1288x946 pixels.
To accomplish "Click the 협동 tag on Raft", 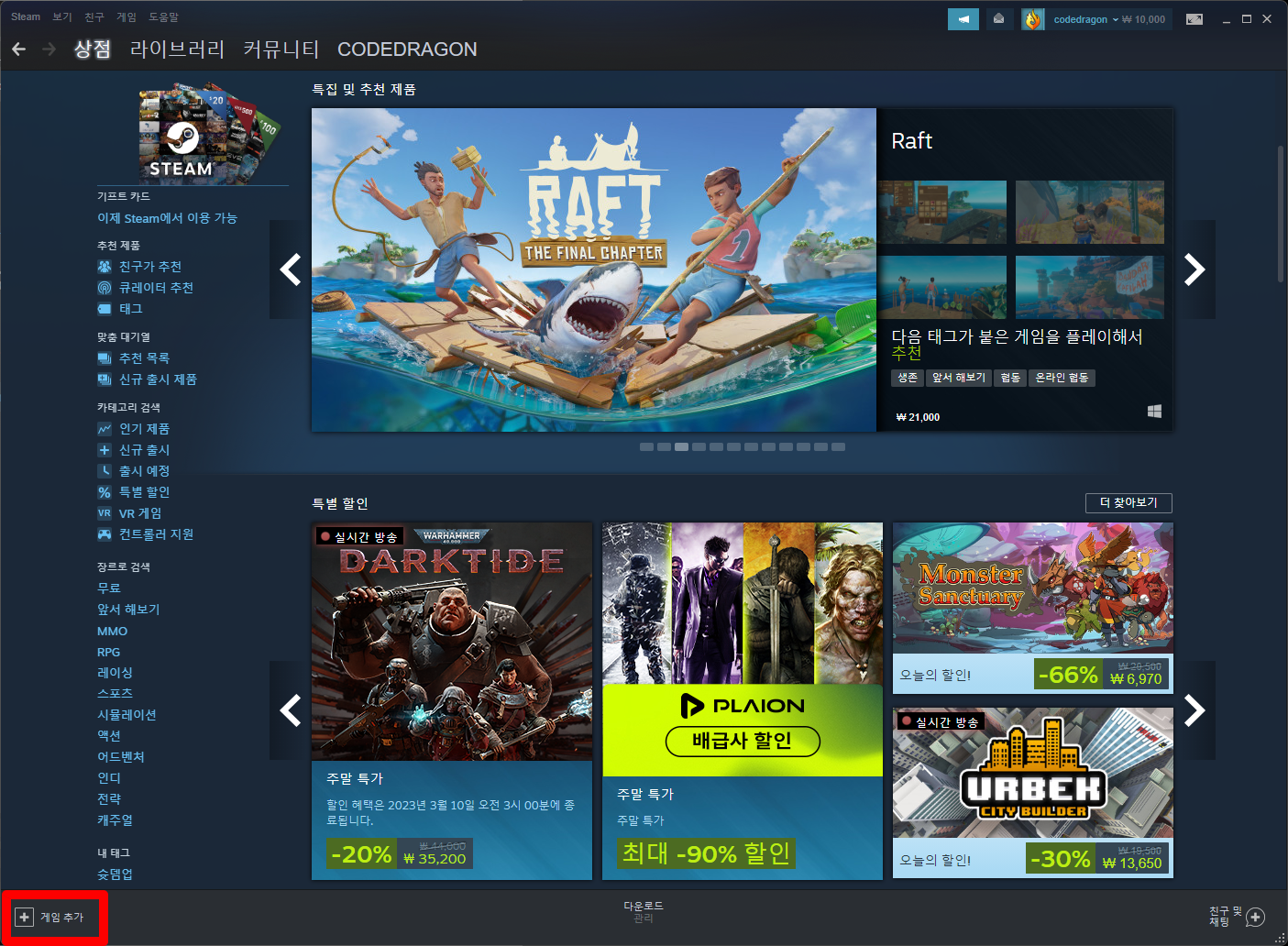I will (1010, 378).
